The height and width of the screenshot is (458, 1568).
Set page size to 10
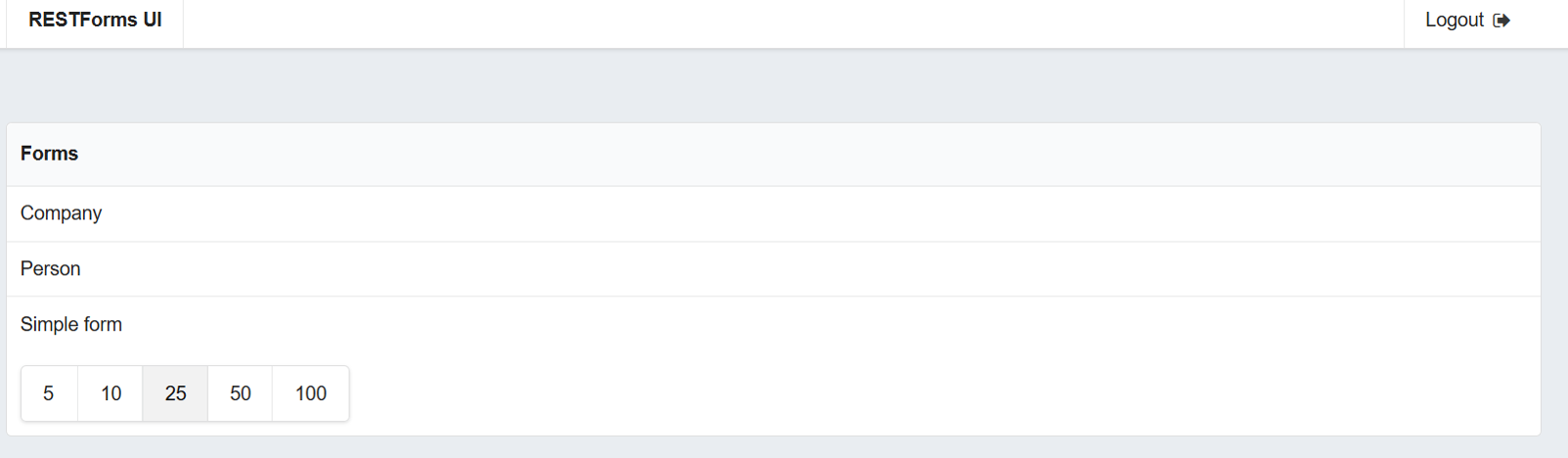(x=111, y=393)
